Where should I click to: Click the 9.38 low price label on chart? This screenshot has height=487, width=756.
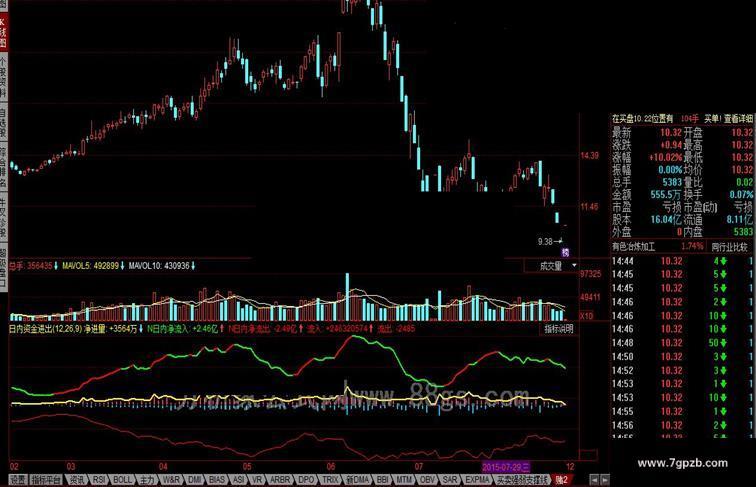545,242
